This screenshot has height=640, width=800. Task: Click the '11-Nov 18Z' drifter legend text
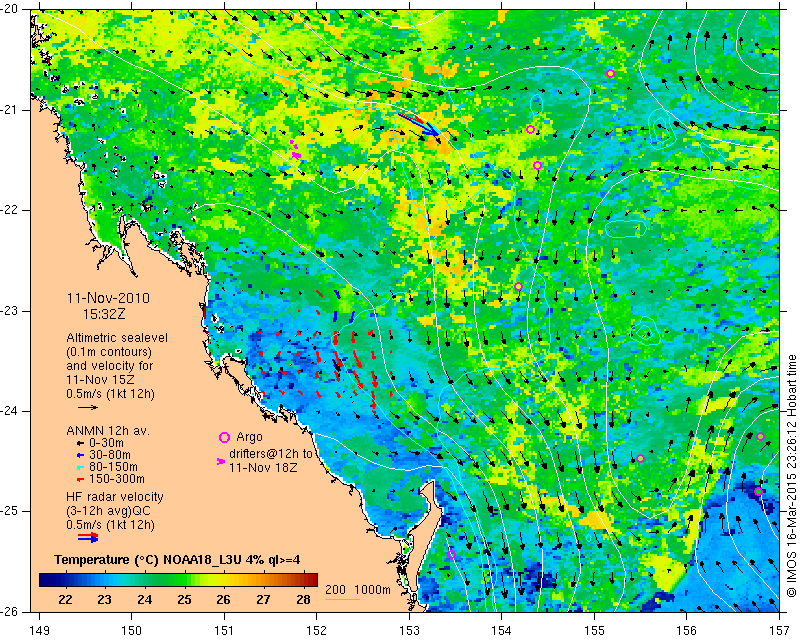click(263, 467)
